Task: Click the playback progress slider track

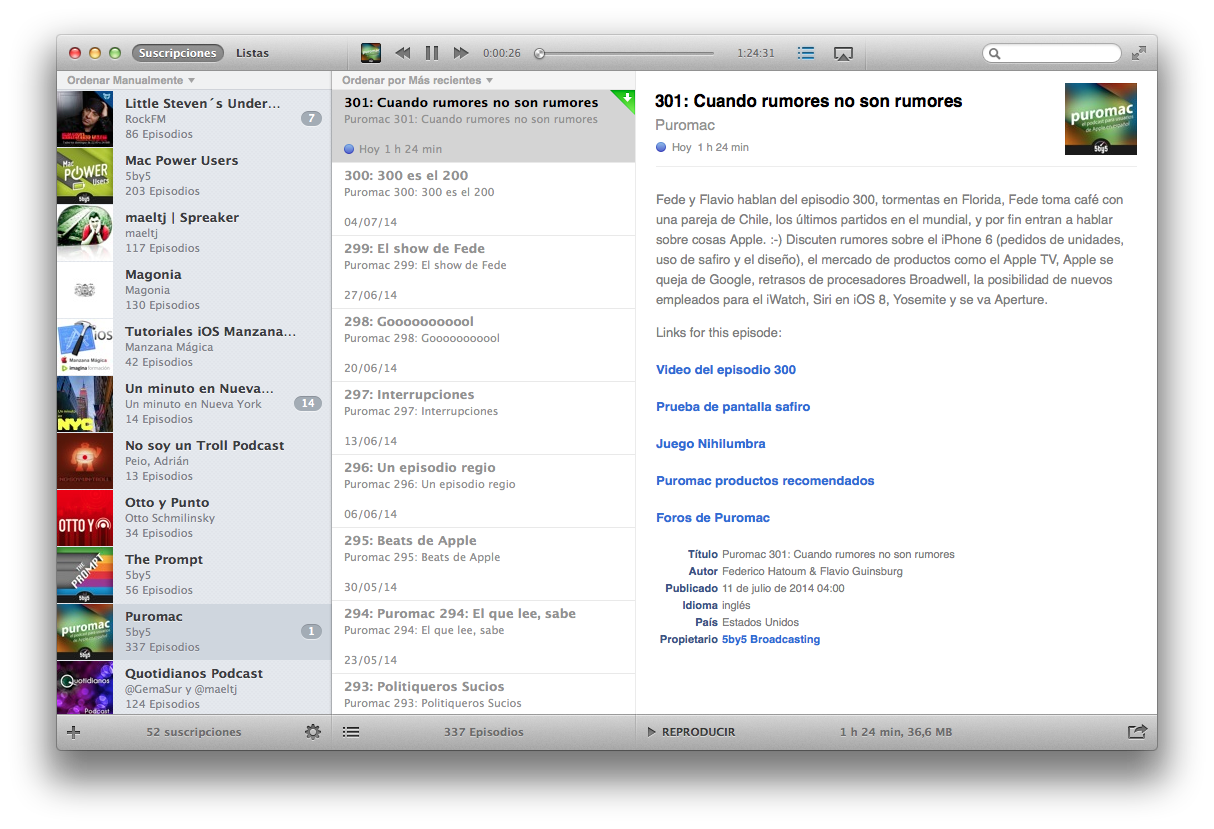Action: (626, 53)
